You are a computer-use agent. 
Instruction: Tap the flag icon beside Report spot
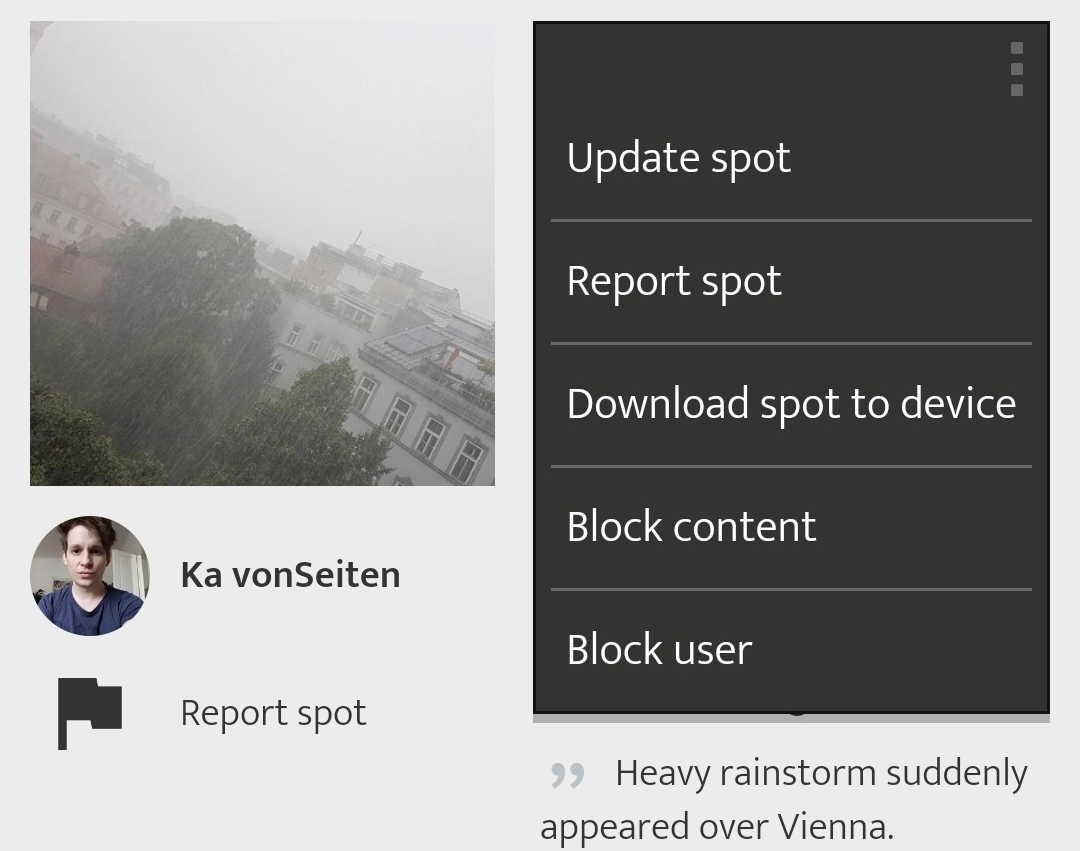tap(89, 712)
